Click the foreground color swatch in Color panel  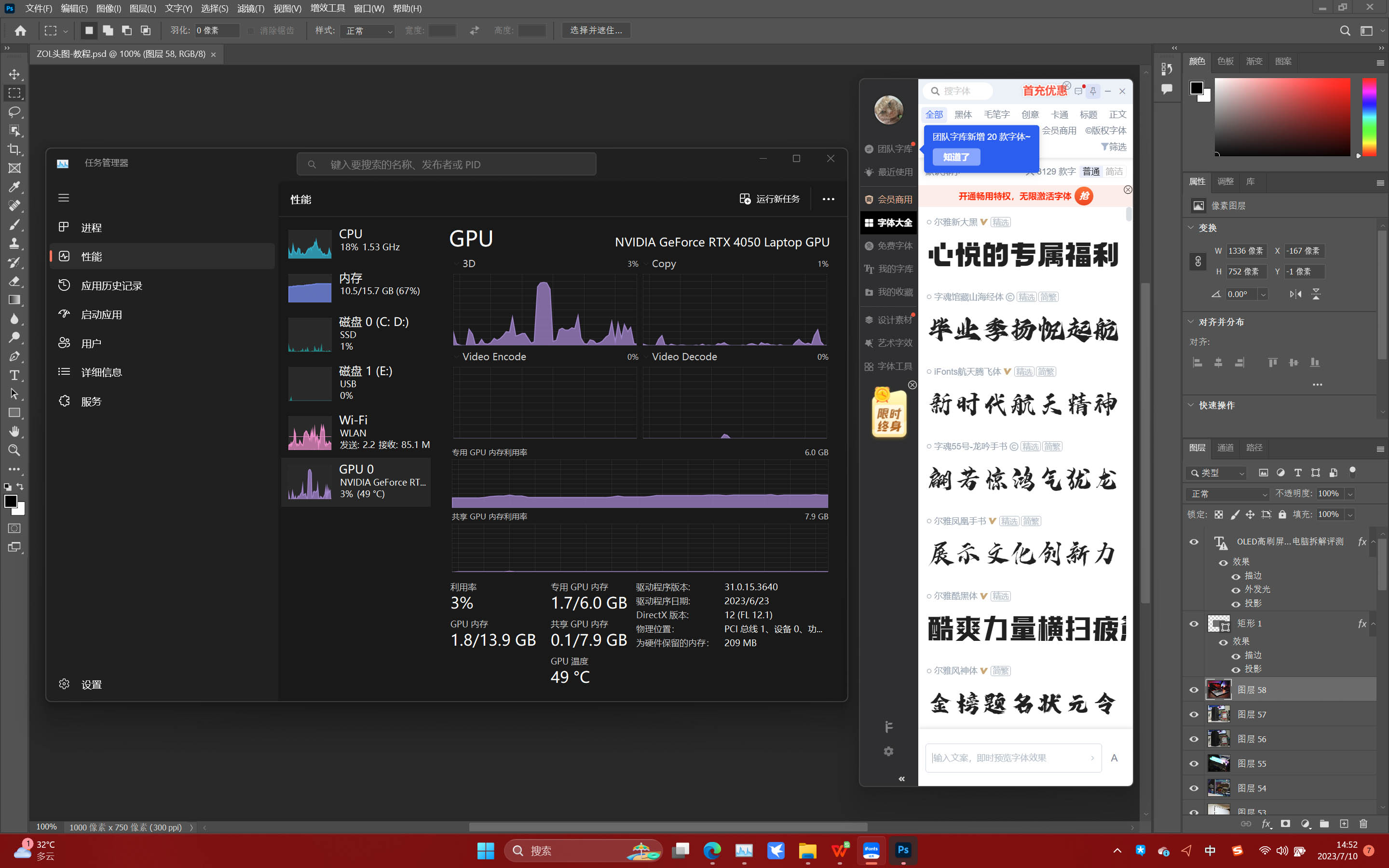click(x=1196, y=88)
